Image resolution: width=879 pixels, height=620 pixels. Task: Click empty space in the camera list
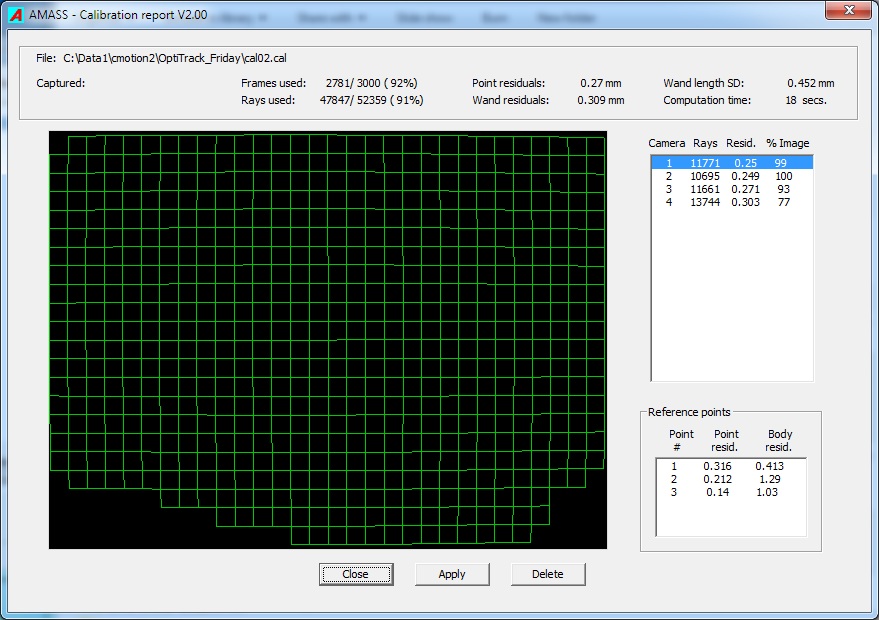point(731,300)
